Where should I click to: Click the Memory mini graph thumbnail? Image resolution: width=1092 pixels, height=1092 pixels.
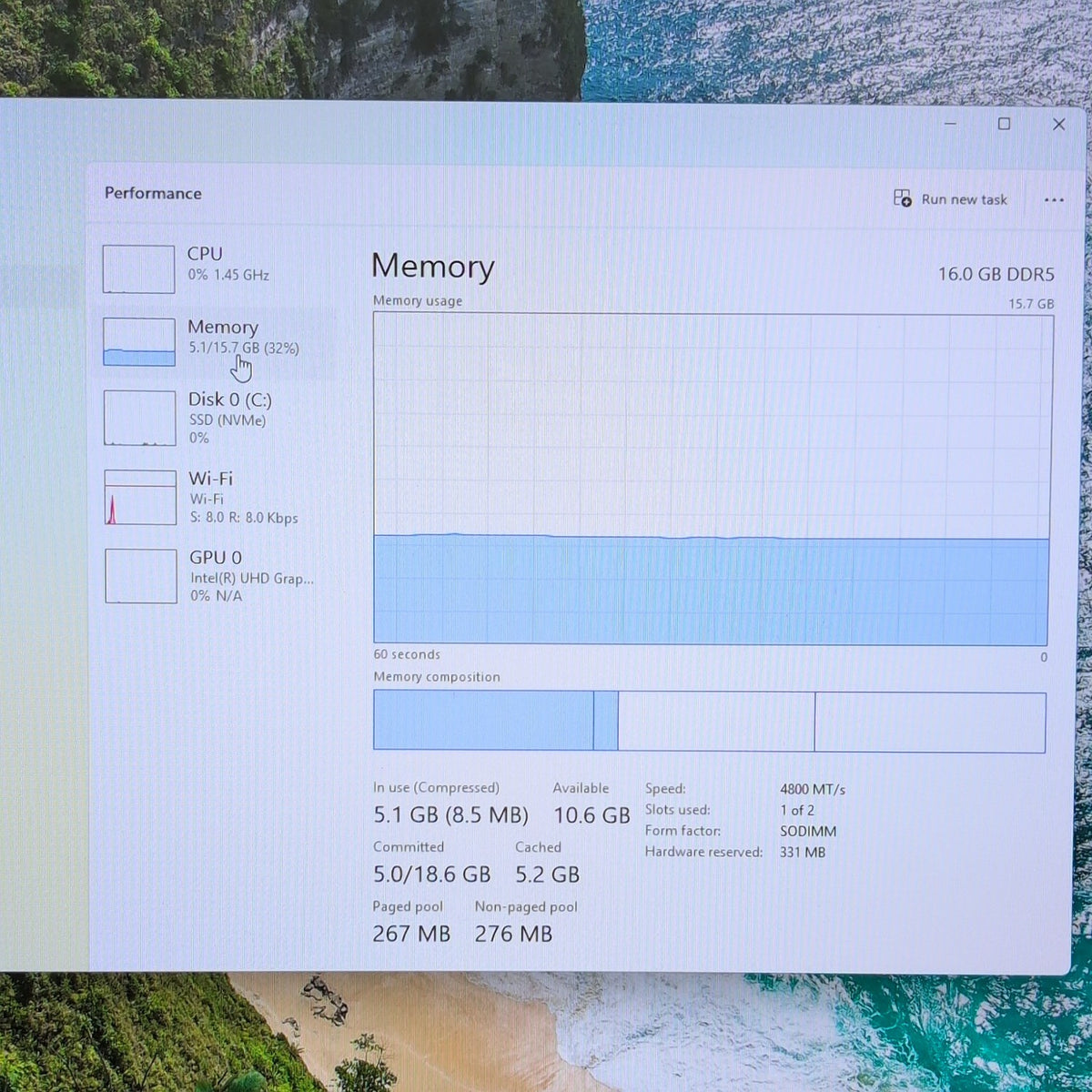139,341
